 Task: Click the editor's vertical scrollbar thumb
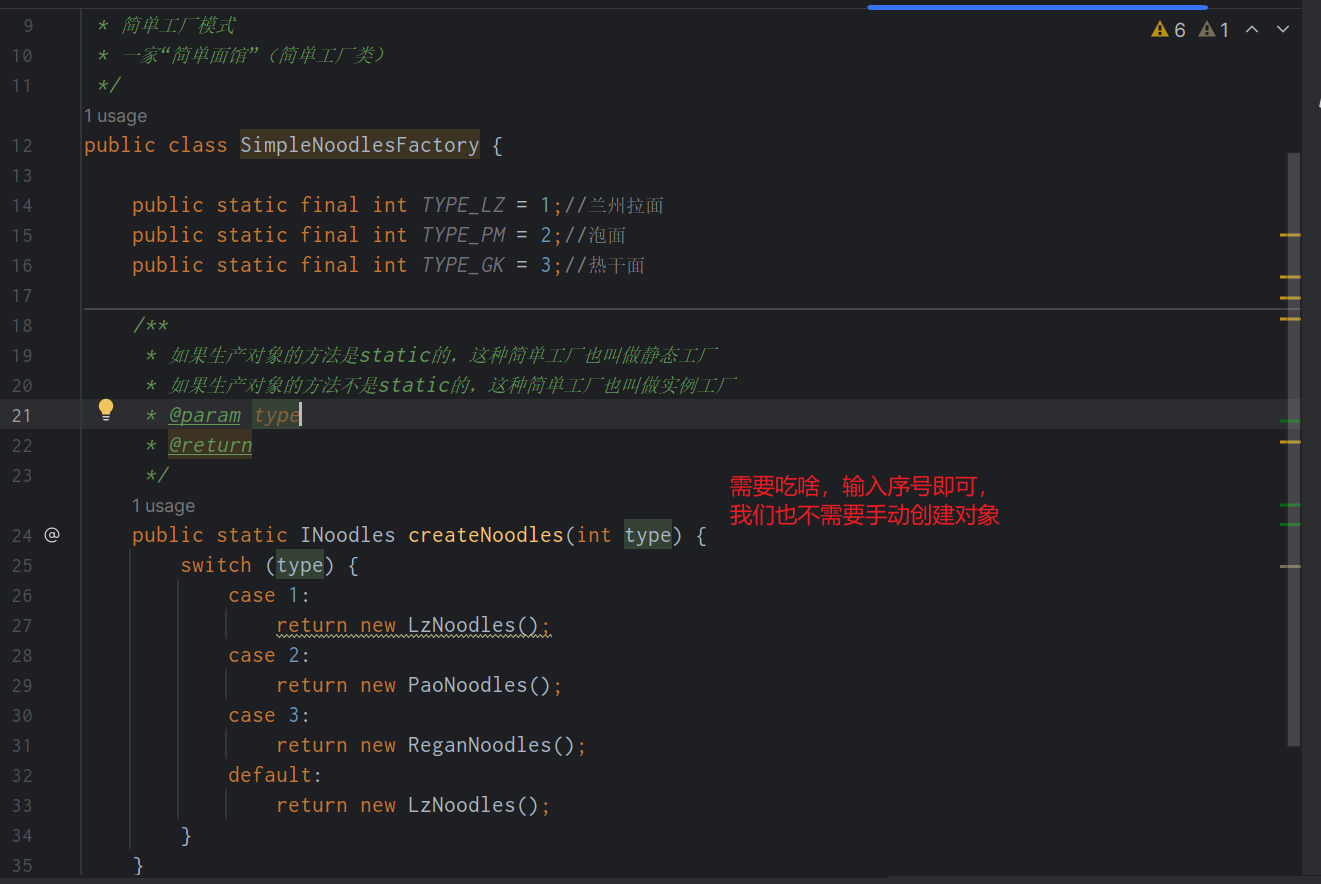tap(1294, 450)
